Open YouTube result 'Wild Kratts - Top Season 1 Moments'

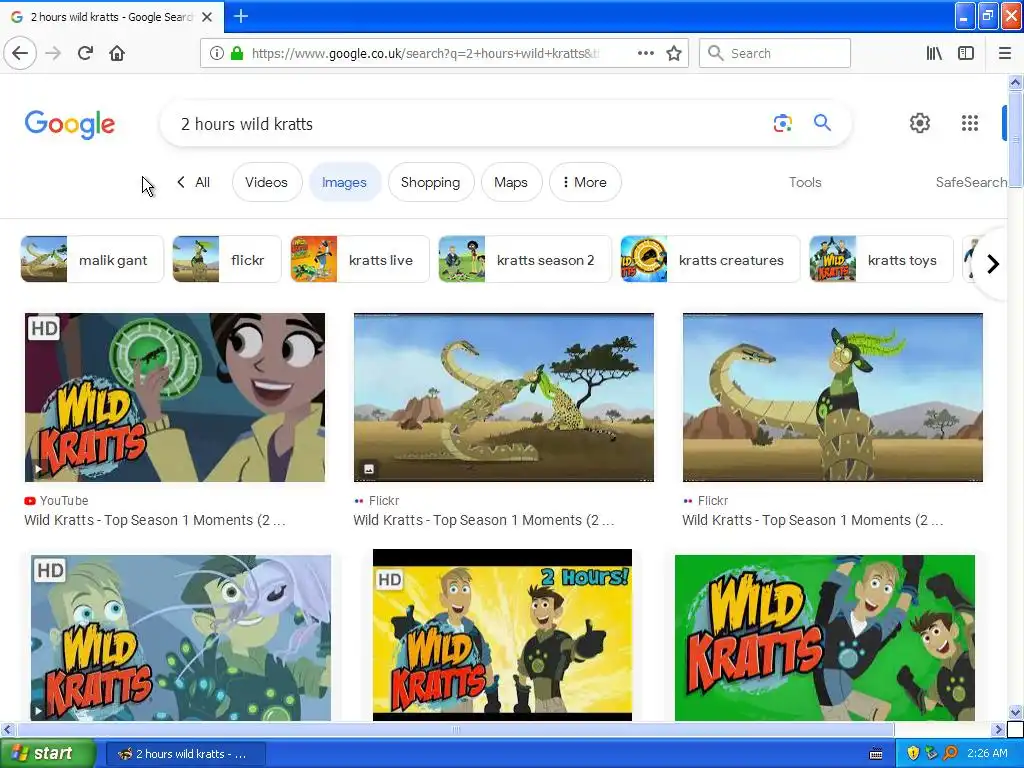pos(155,520)
